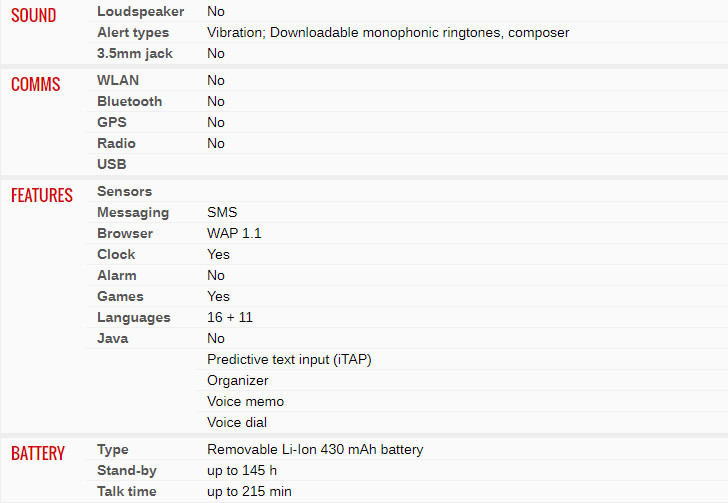728x503 pixels.
Task: Click the SOUND section heading
Action: tap(33, 15)
